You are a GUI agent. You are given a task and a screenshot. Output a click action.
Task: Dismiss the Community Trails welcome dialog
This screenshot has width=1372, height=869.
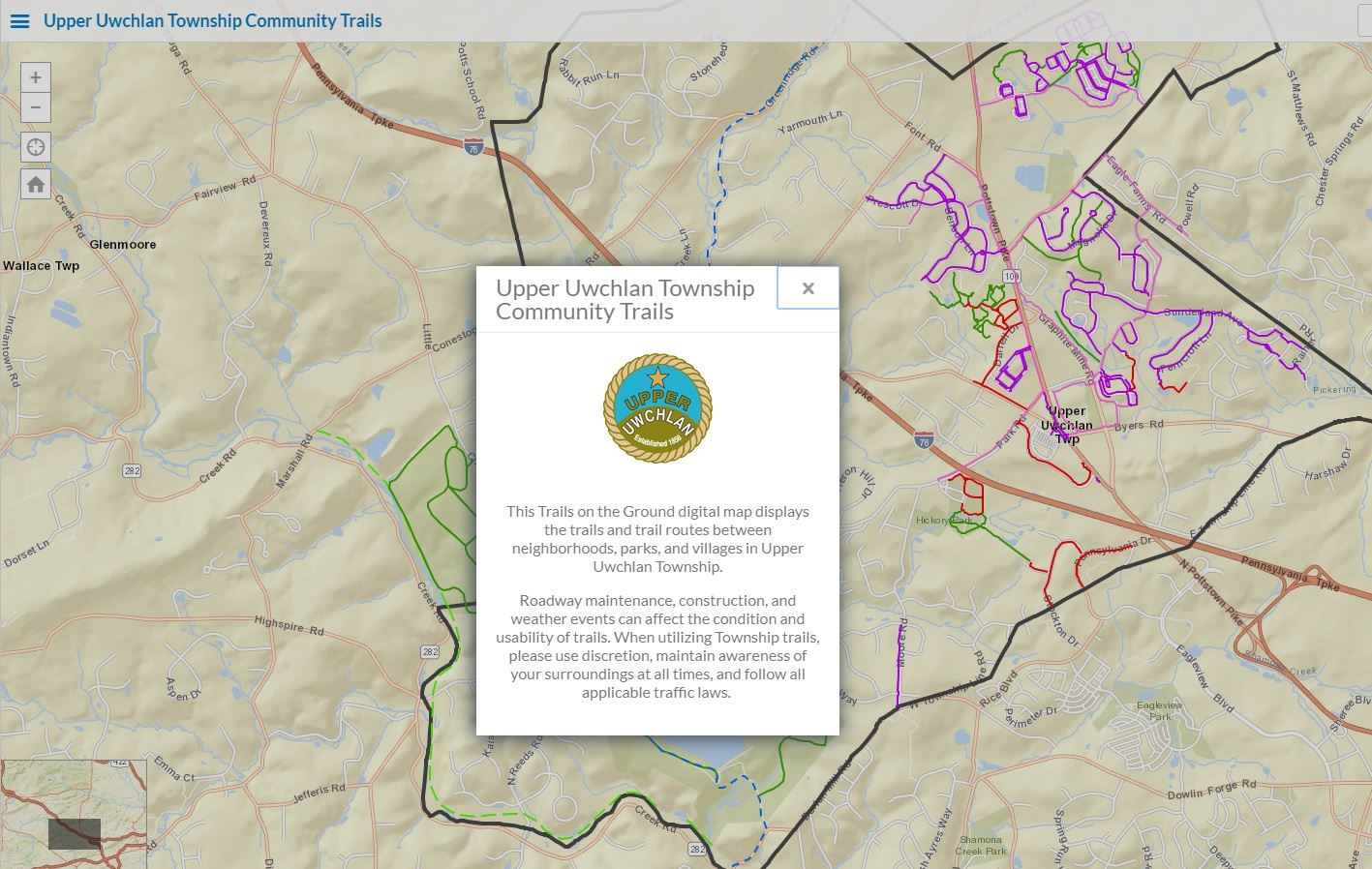[x=808, y=287]
